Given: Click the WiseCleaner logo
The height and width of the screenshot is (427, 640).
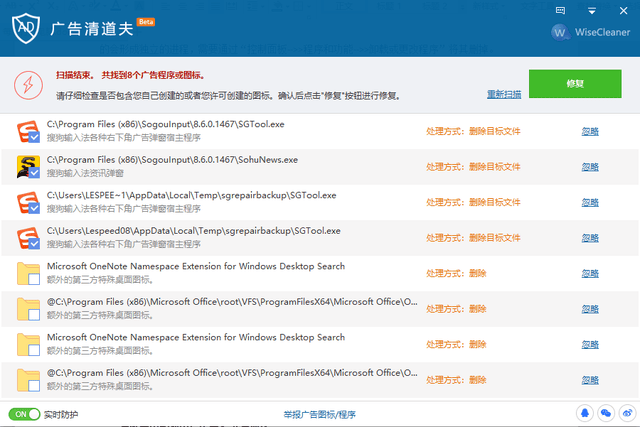Looking at the screenshot, I should click(591, 32).
